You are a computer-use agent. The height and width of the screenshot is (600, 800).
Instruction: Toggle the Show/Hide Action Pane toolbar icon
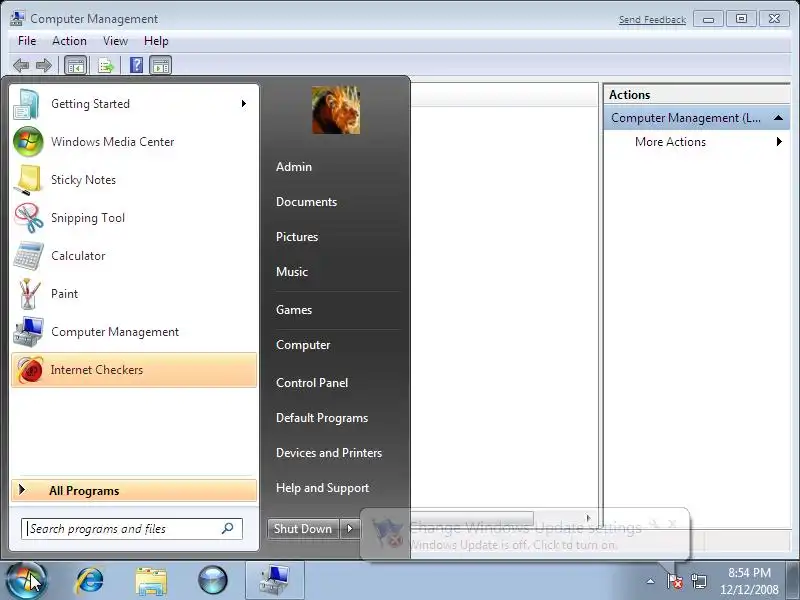point(161,65)
